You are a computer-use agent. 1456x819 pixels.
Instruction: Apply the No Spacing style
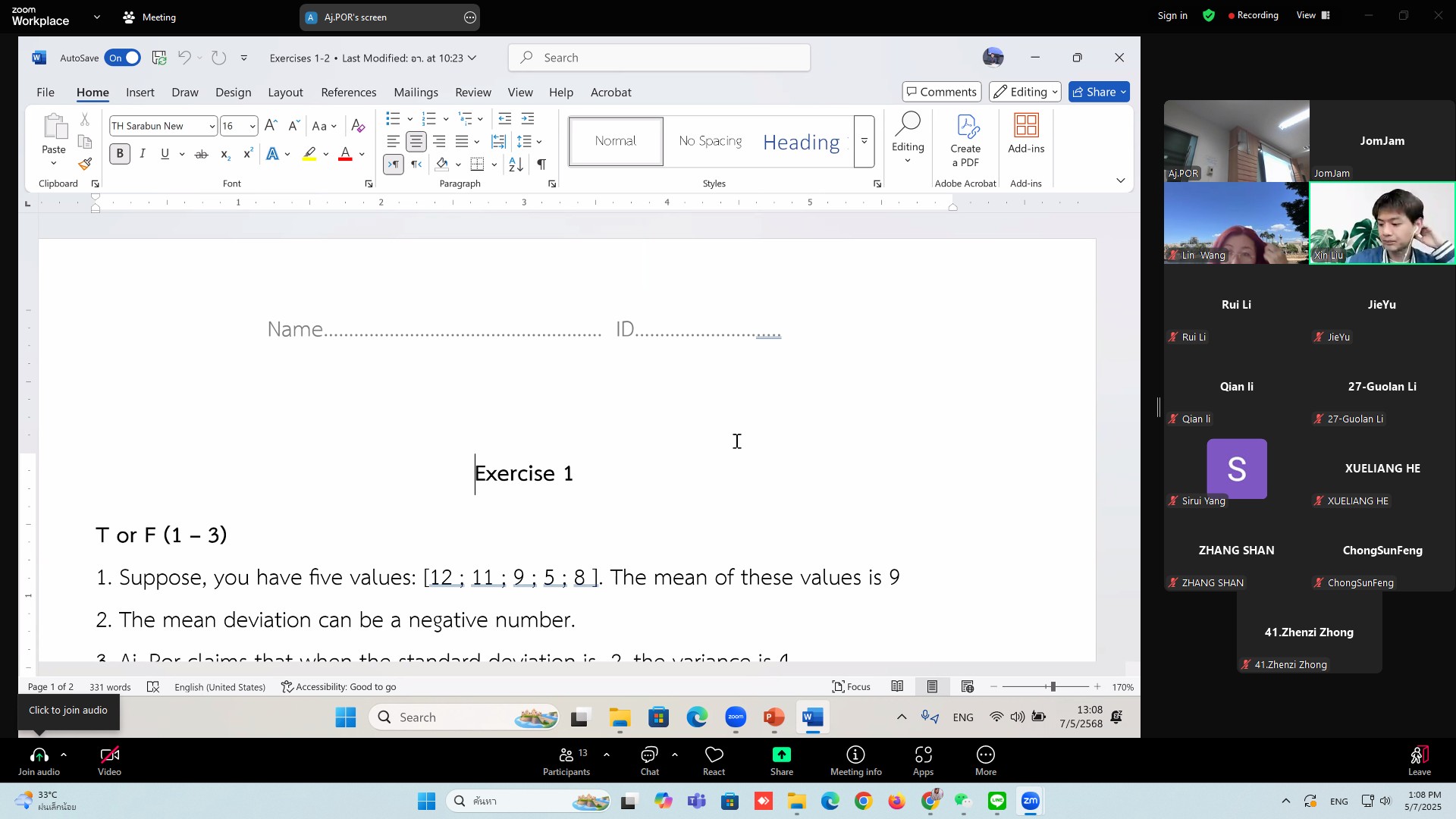pyautogui.click(x=711, y=141)
